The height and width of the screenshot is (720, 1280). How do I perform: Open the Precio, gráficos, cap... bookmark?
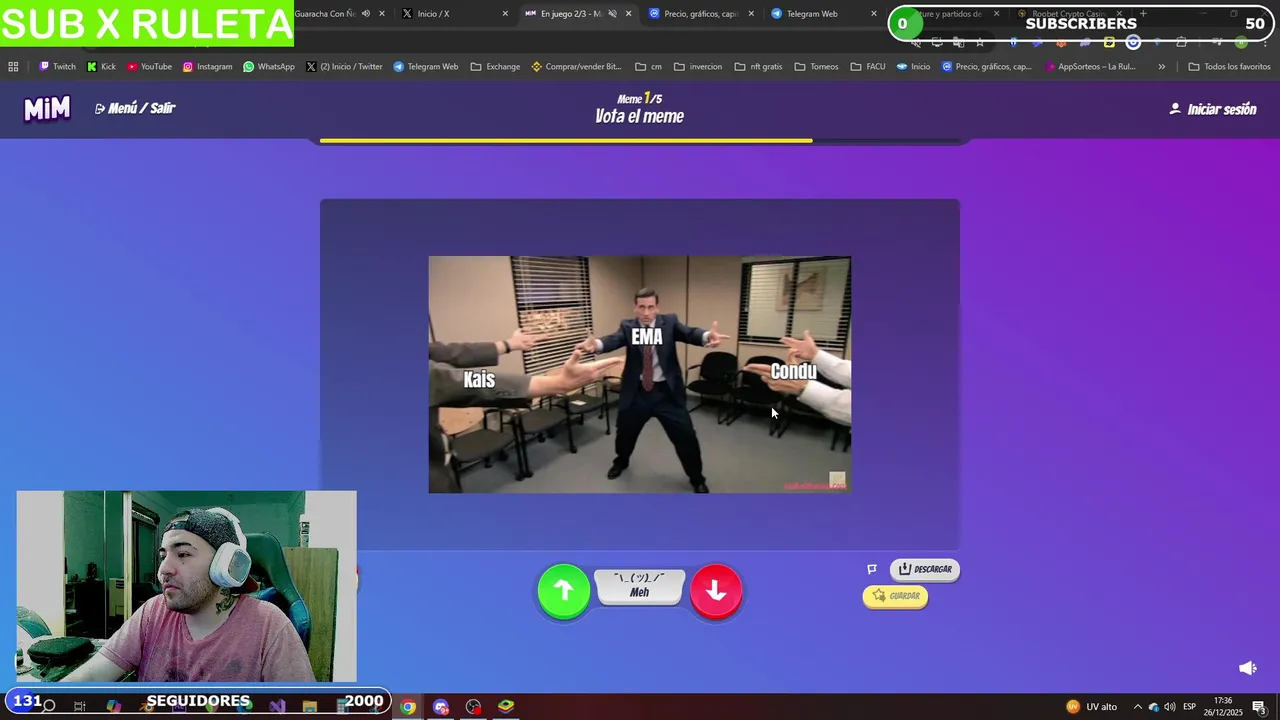[986, 67]
